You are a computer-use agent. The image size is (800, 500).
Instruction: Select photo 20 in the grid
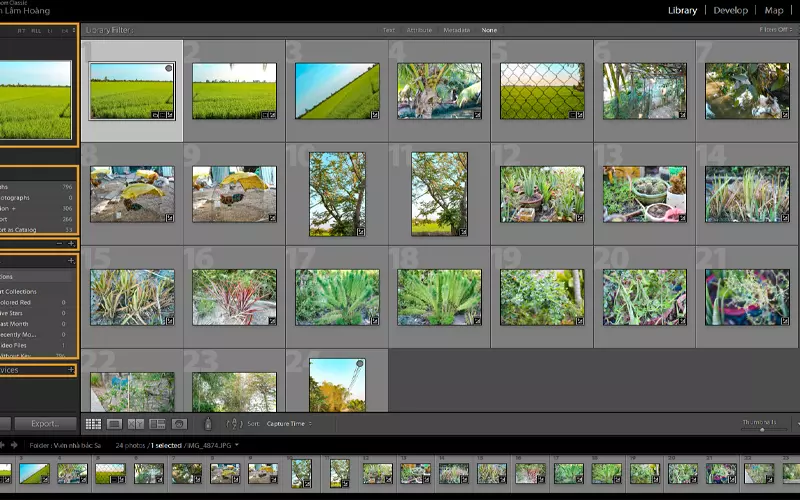[x=644, y=297]
